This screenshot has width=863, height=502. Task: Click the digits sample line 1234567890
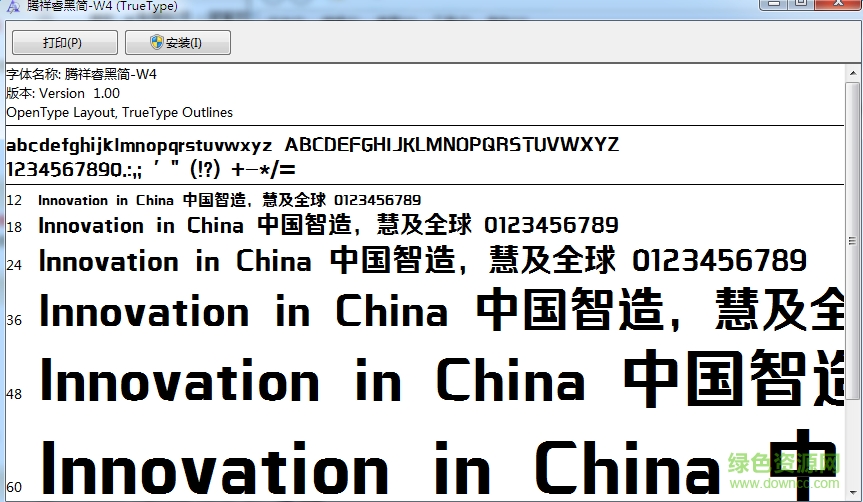tap(151, 169)
